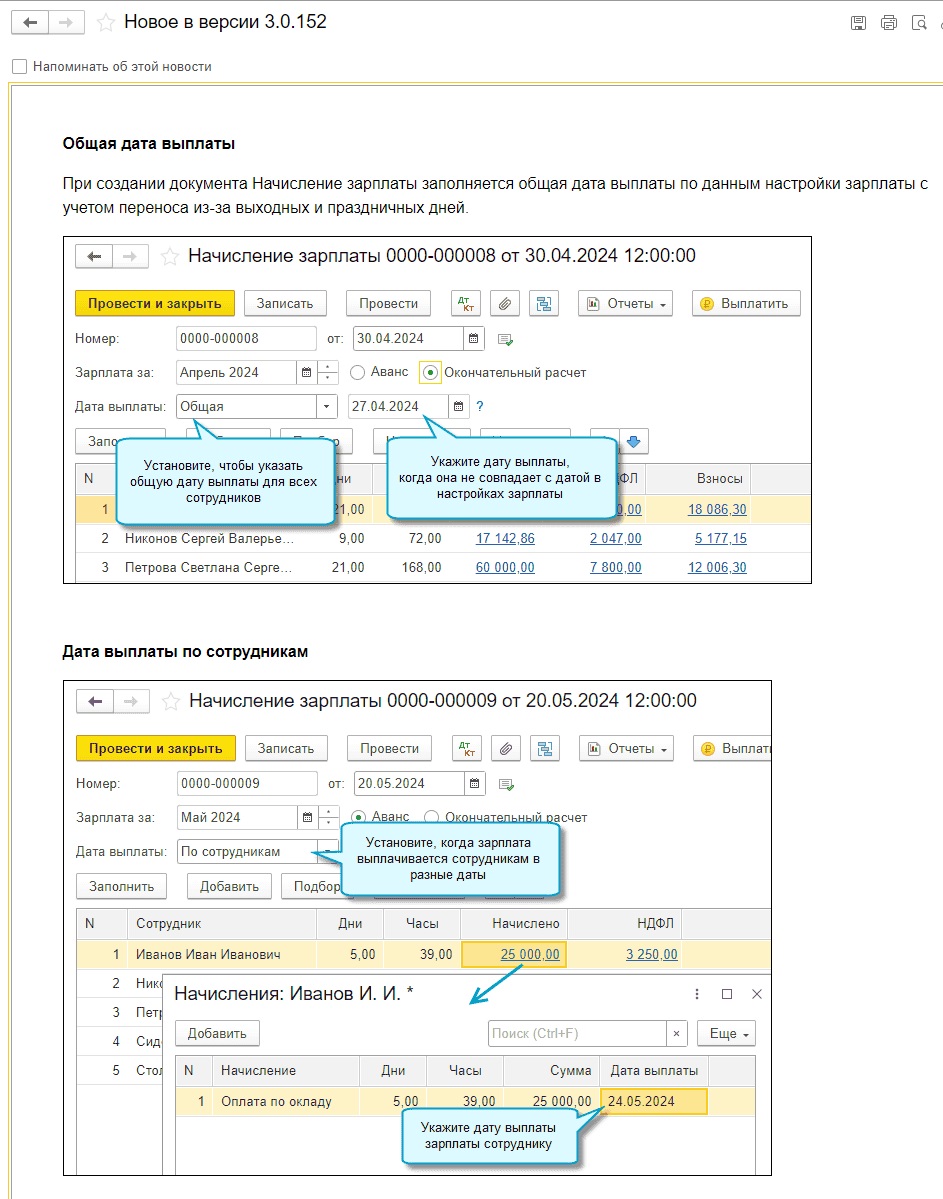The image size is (943, 1199).
Task: Open calendar for 'Апрель 2024' month field
Action: click(x=306, y=372)
